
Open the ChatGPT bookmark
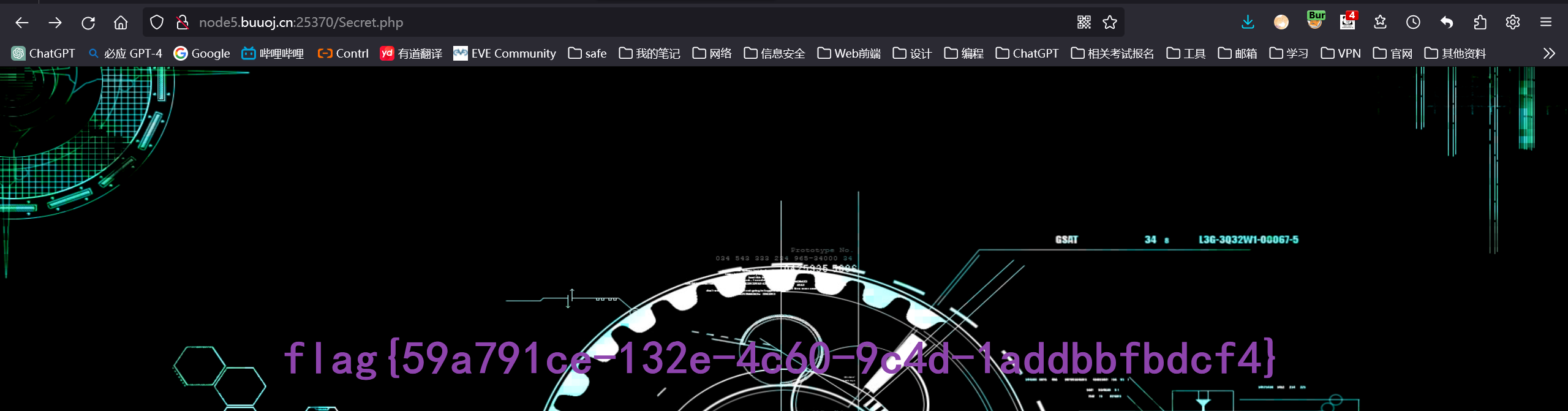pyautogui.click(x=43, y=54)
